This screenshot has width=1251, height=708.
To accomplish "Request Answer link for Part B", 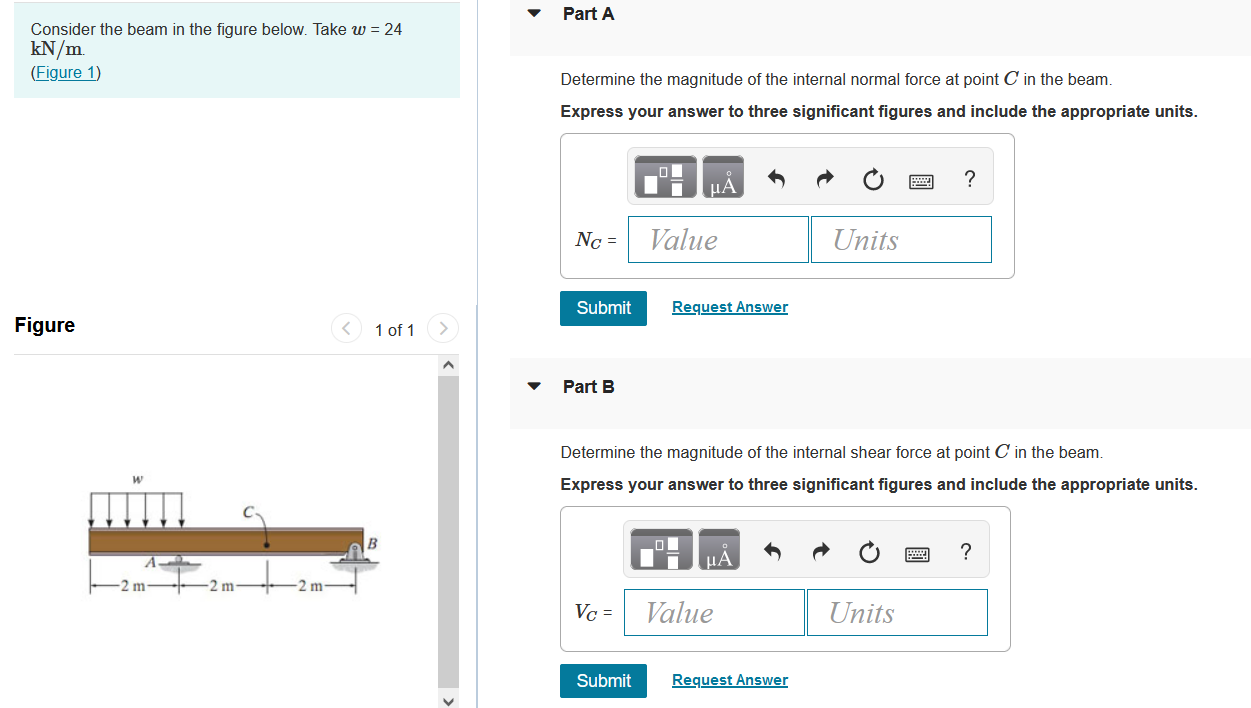I will click(x=730, y=680).
